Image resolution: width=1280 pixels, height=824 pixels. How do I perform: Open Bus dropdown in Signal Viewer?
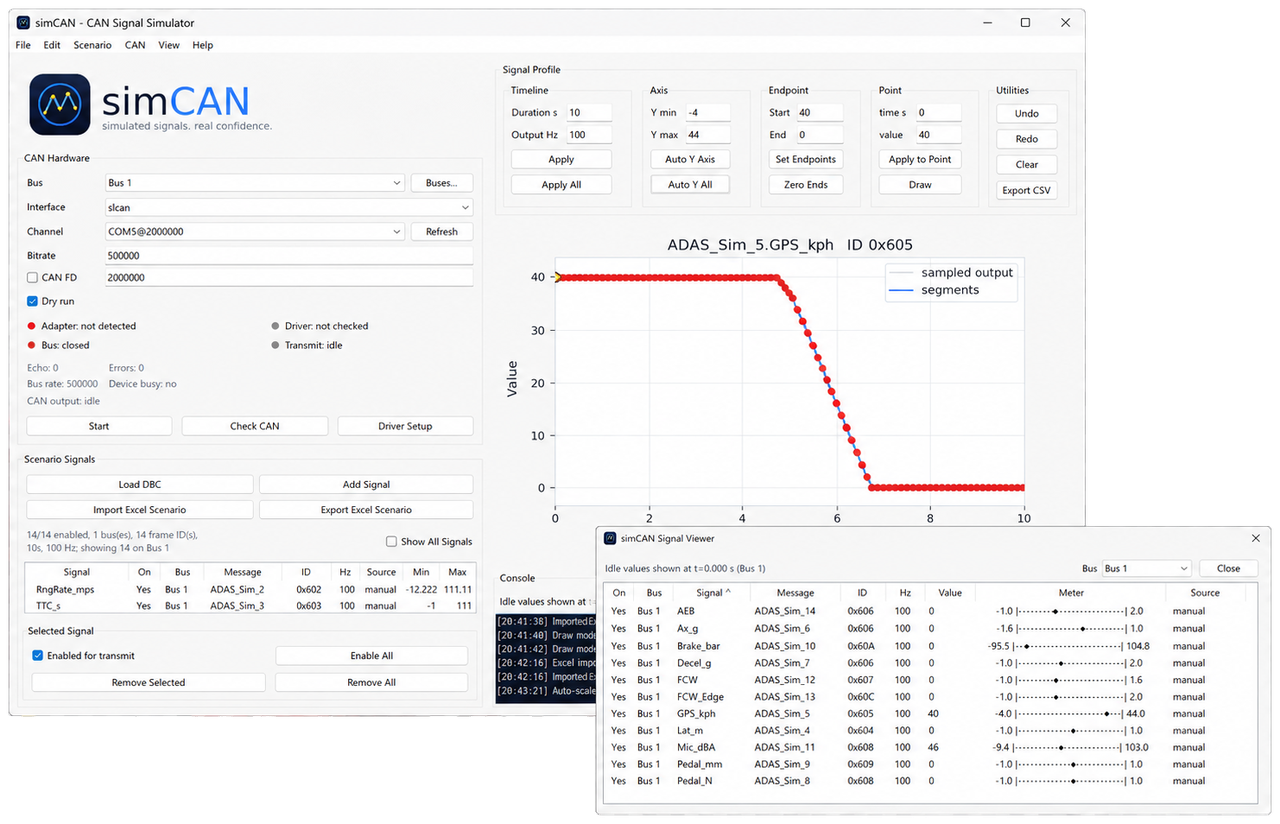[x=1146, y=568]
